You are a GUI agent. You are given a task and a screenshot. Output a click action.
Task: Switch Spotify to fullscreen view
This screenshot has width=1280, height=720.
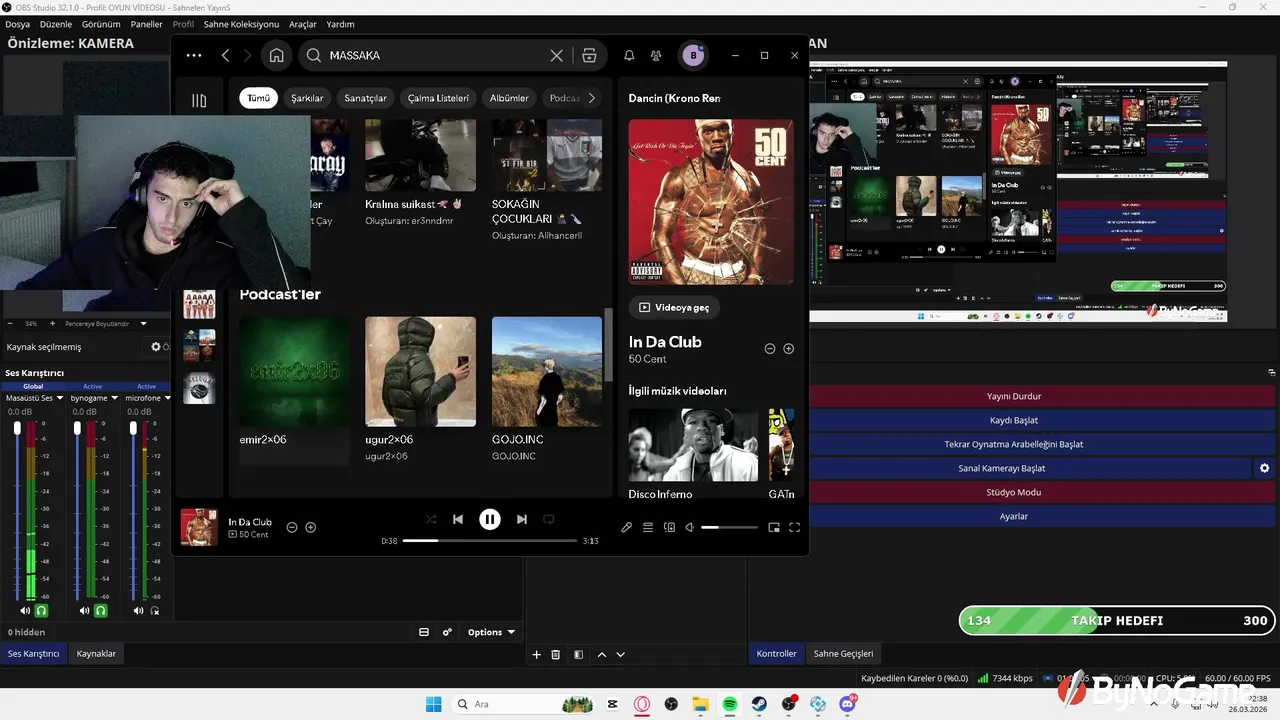pyautogui.click(x=795, y=527)
